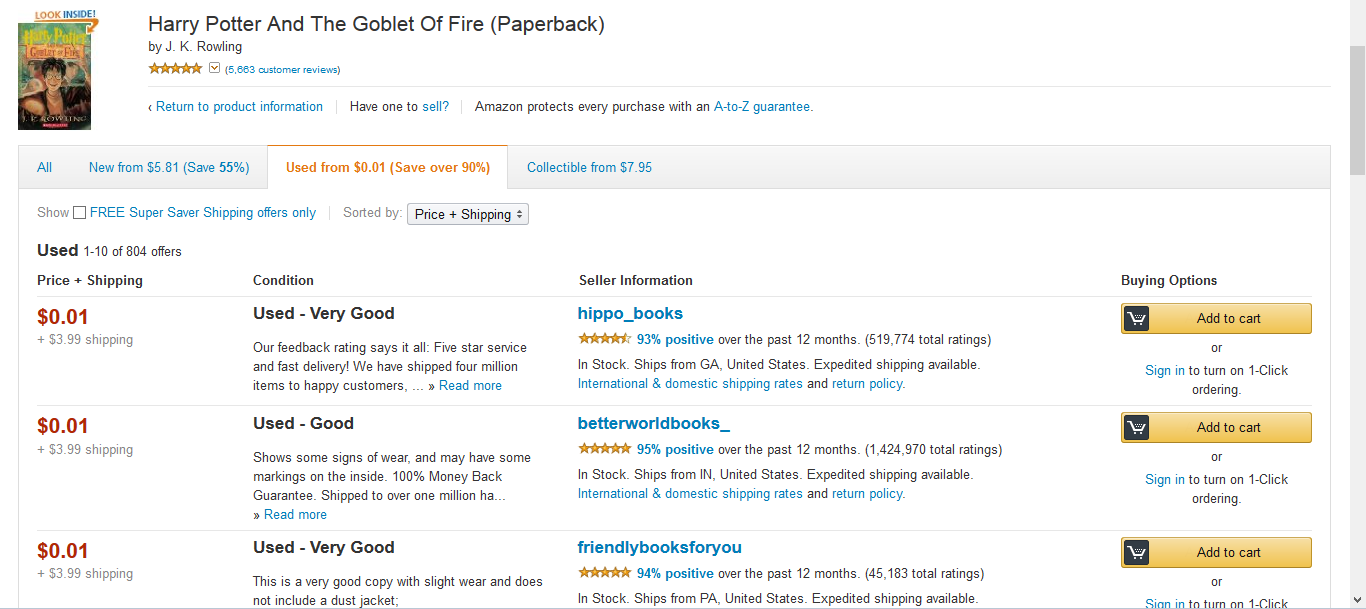Expand Read more for hippo_books description
This screenshot has width=1366, height=609.
pyautogui.click(x=470, y=386)
